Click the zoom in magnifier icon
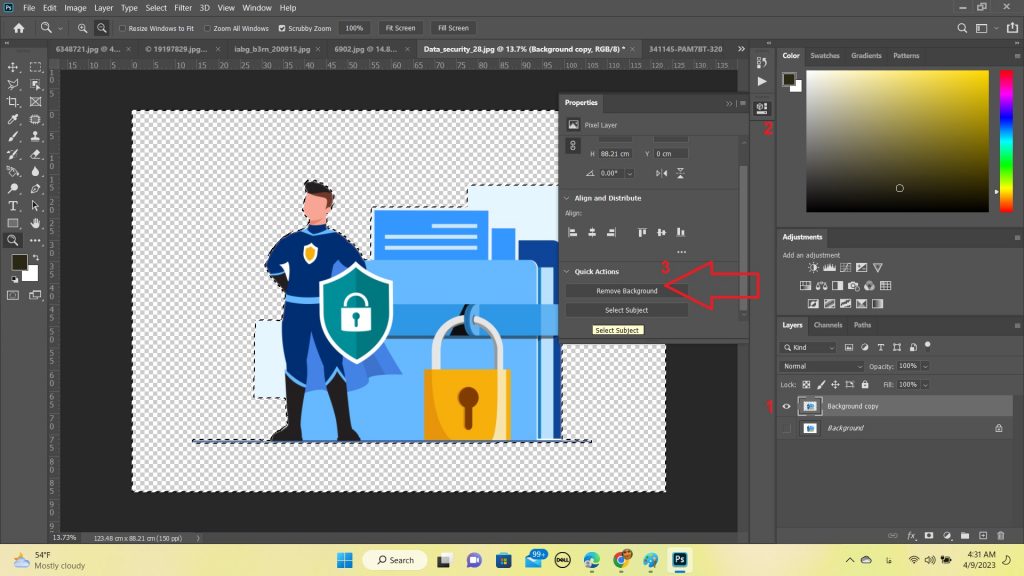The width and height of the screenshot is (1024, 576). point(82,28)
